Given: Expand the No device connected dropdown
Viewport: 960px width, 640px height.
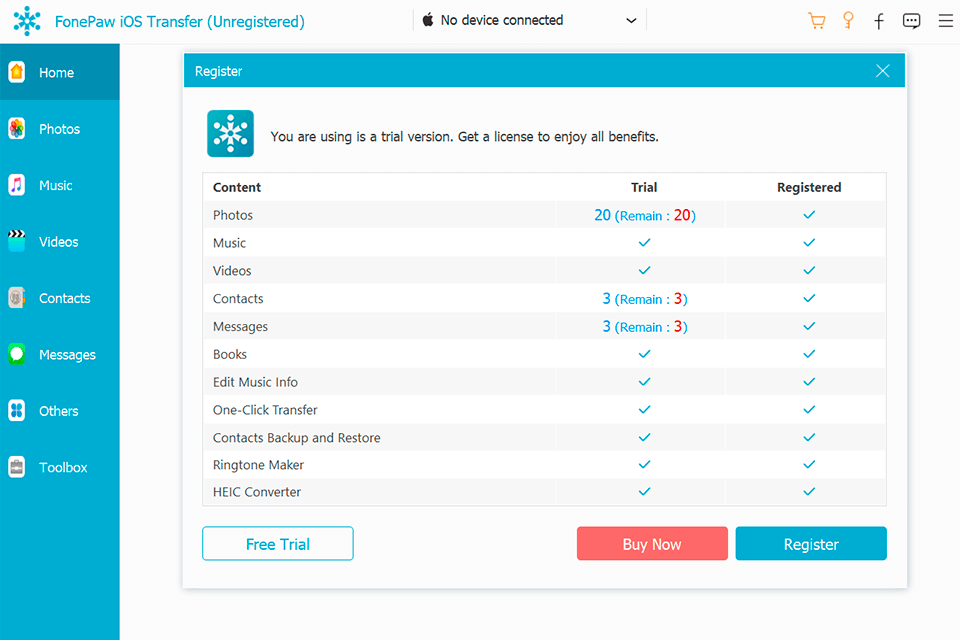Looking at the screenshot, I should (x=630, y=19).
